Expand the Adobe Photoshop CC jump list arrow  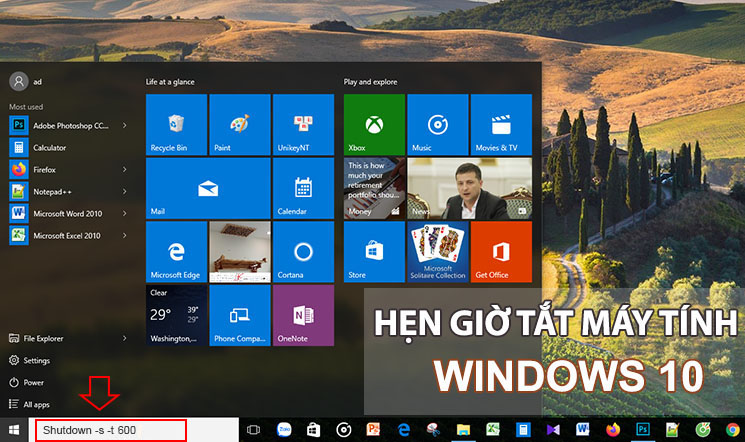click(124, 126)
